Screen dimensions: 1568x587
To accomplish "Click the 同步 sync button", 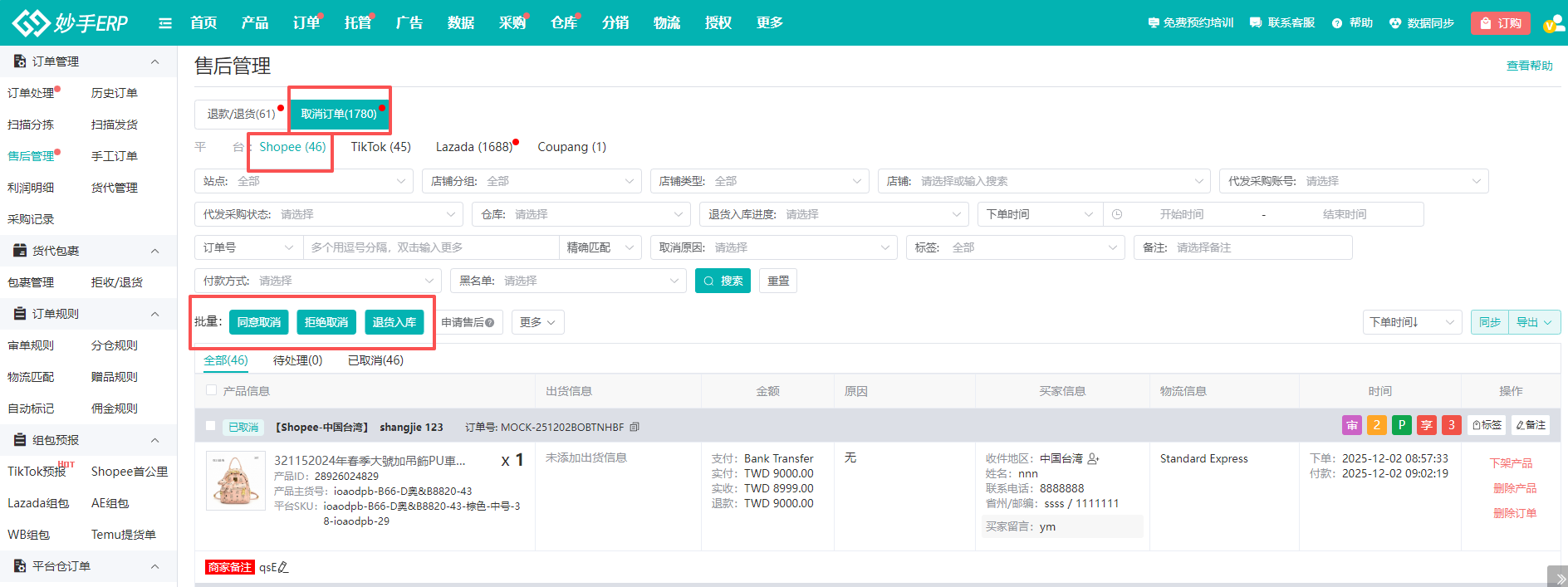I will click(x=1490, y=322).
